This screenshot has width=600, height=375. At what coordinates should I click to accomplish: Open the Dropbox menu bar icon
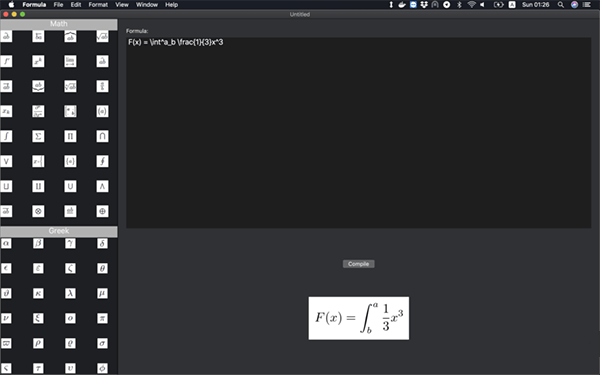pos(424,5)
